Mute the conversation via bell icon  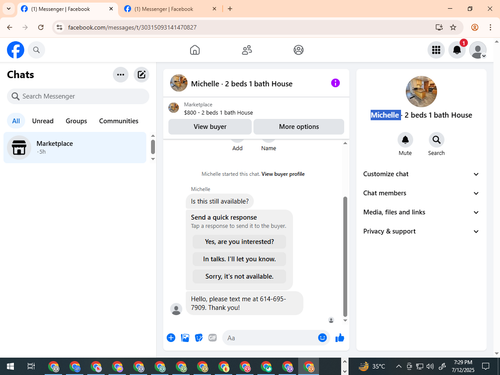[x=405, y=140]
